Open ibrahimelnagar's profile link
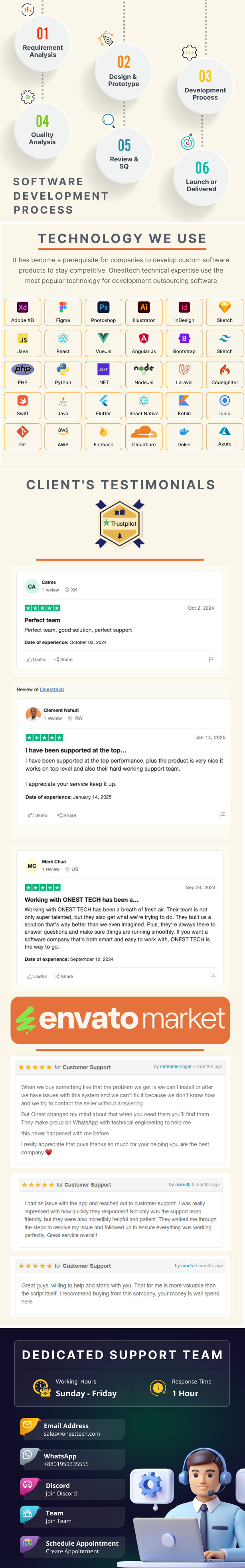 (176, 1066)
